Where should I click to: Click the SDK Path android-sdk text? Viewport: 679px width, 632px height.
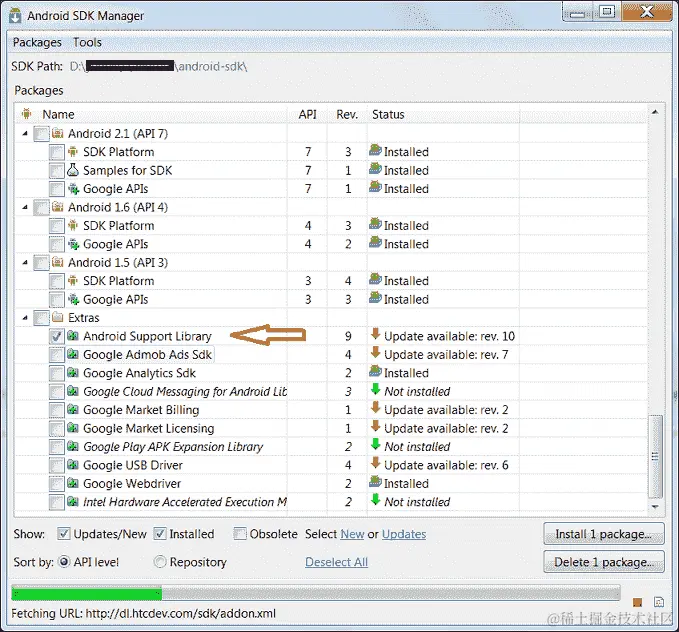(211, 66)
